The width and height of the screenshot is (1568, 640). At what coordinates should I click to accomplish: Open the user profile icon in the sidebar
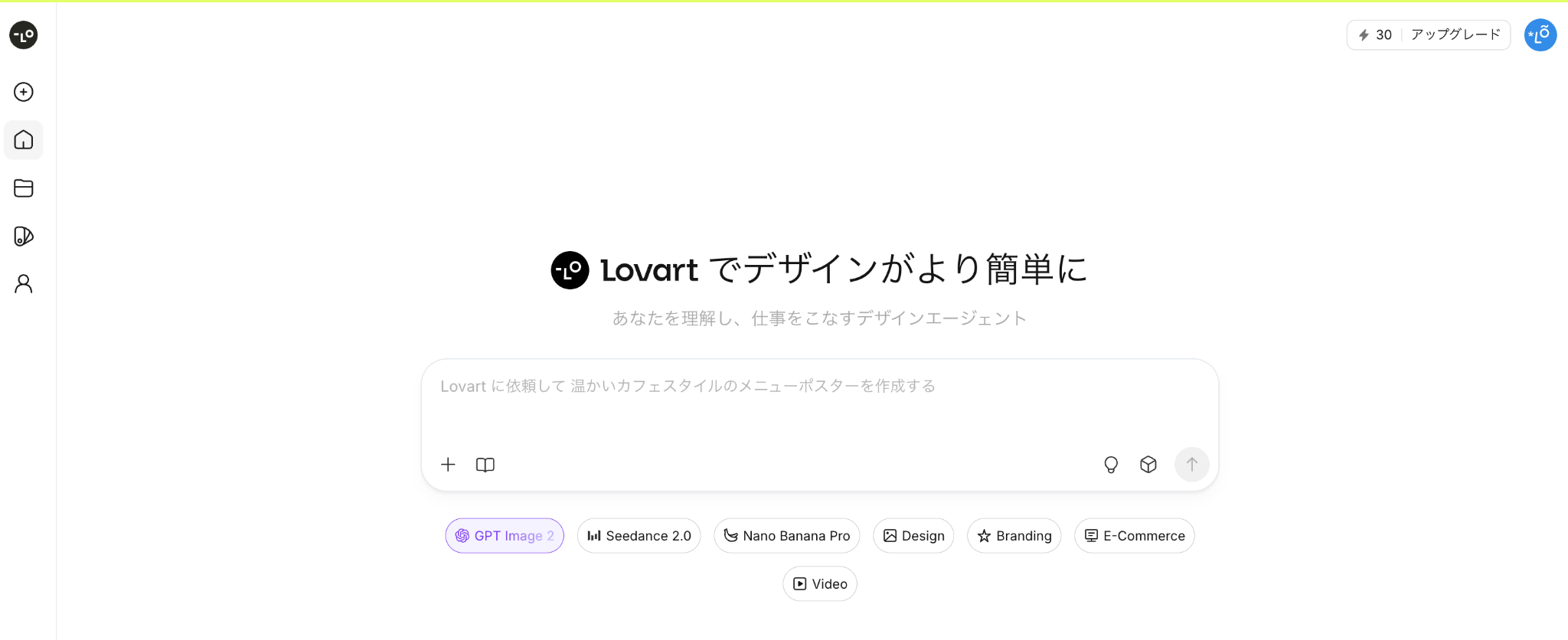(x=24, y=284)
